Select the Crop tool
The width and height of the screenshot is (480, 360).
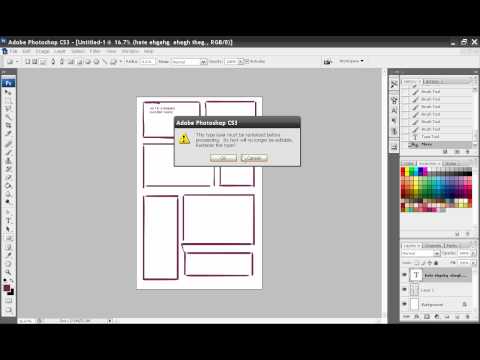[x=9, y=125]
